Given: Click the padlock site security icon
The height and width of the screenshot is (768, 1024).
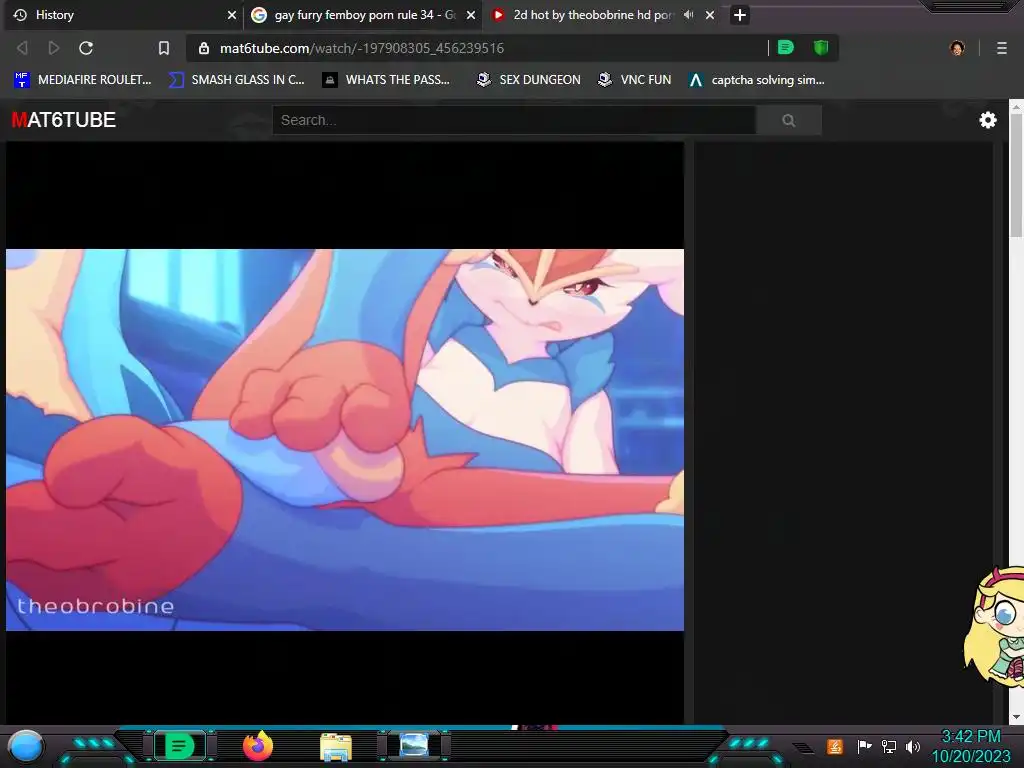Looking at the screenshot, I should click(x=204, y=48).
